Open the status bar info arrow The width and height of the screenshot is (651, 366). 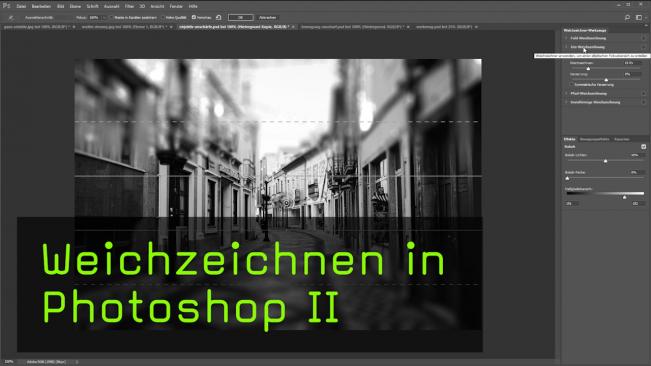(77, 362)
